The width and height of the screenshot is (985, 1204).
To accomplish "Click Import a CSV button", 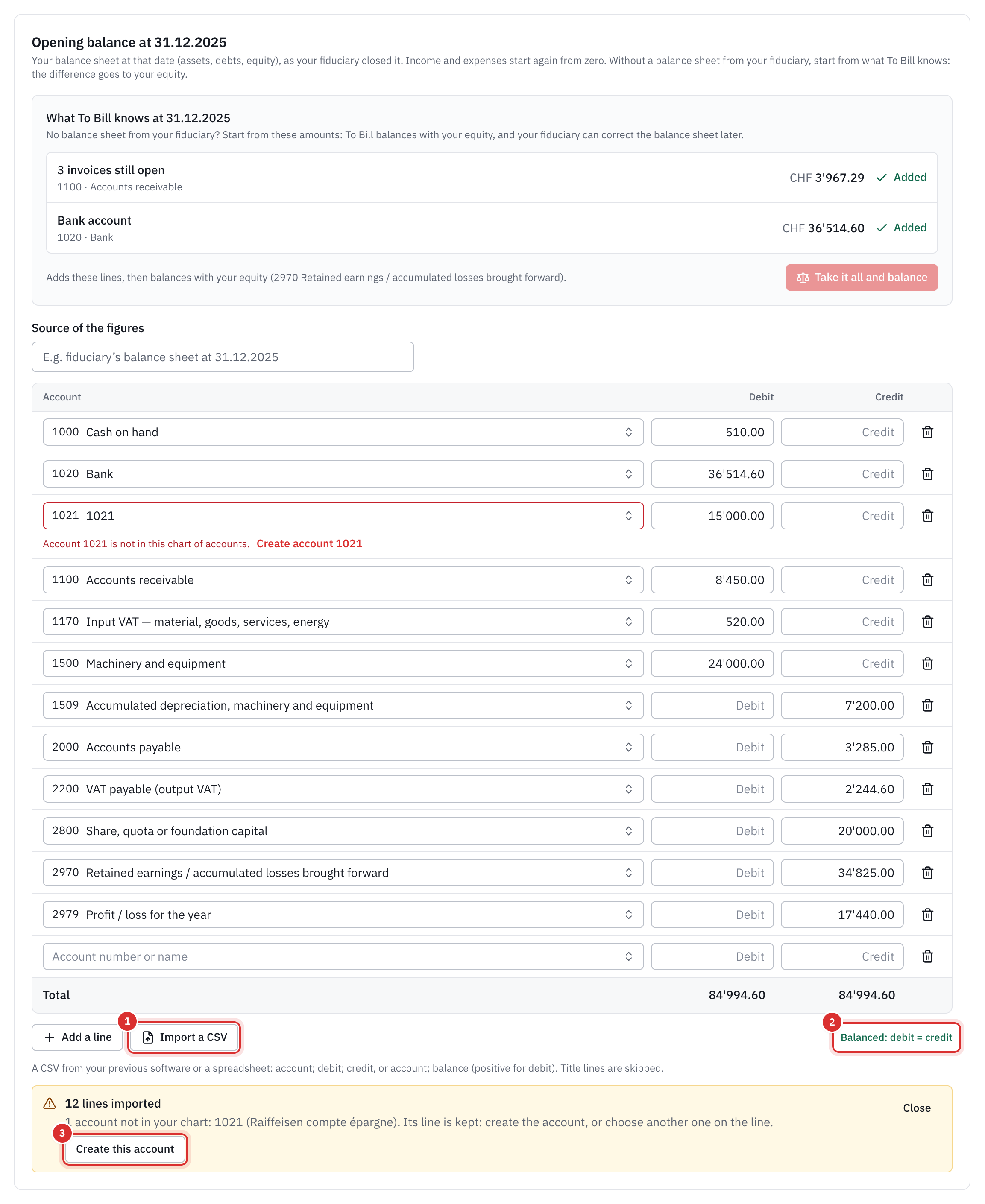I will 185,1037.
